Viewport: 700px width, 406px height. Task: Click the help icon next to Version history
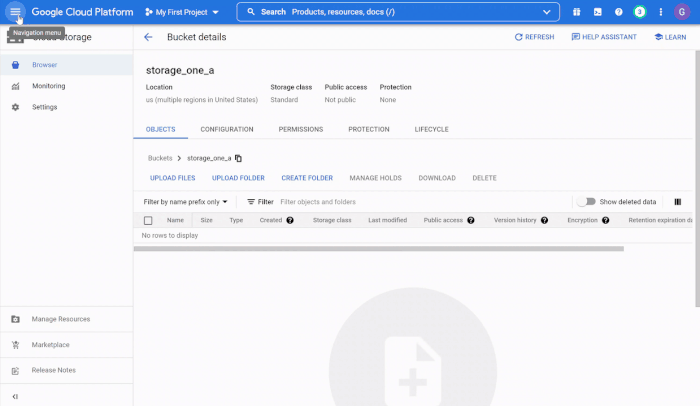pos(544,220)
